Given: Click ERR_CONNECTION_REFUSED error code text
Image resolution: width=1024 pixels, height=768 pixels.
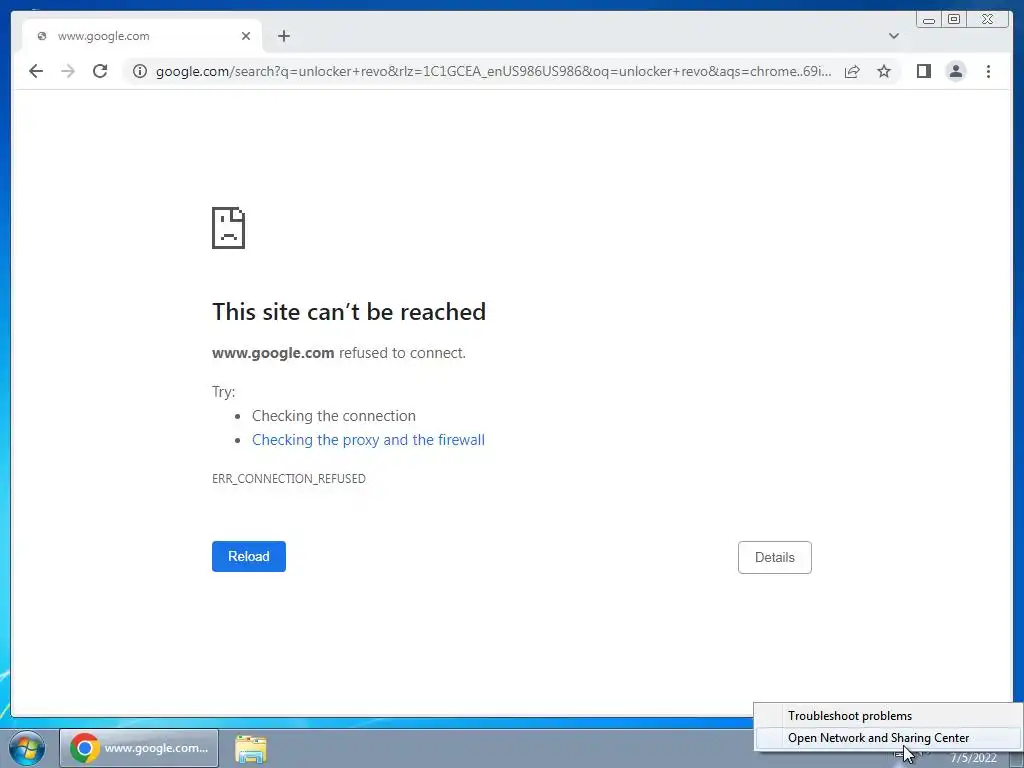Looking at the screenshot, I should pos(289,479).
